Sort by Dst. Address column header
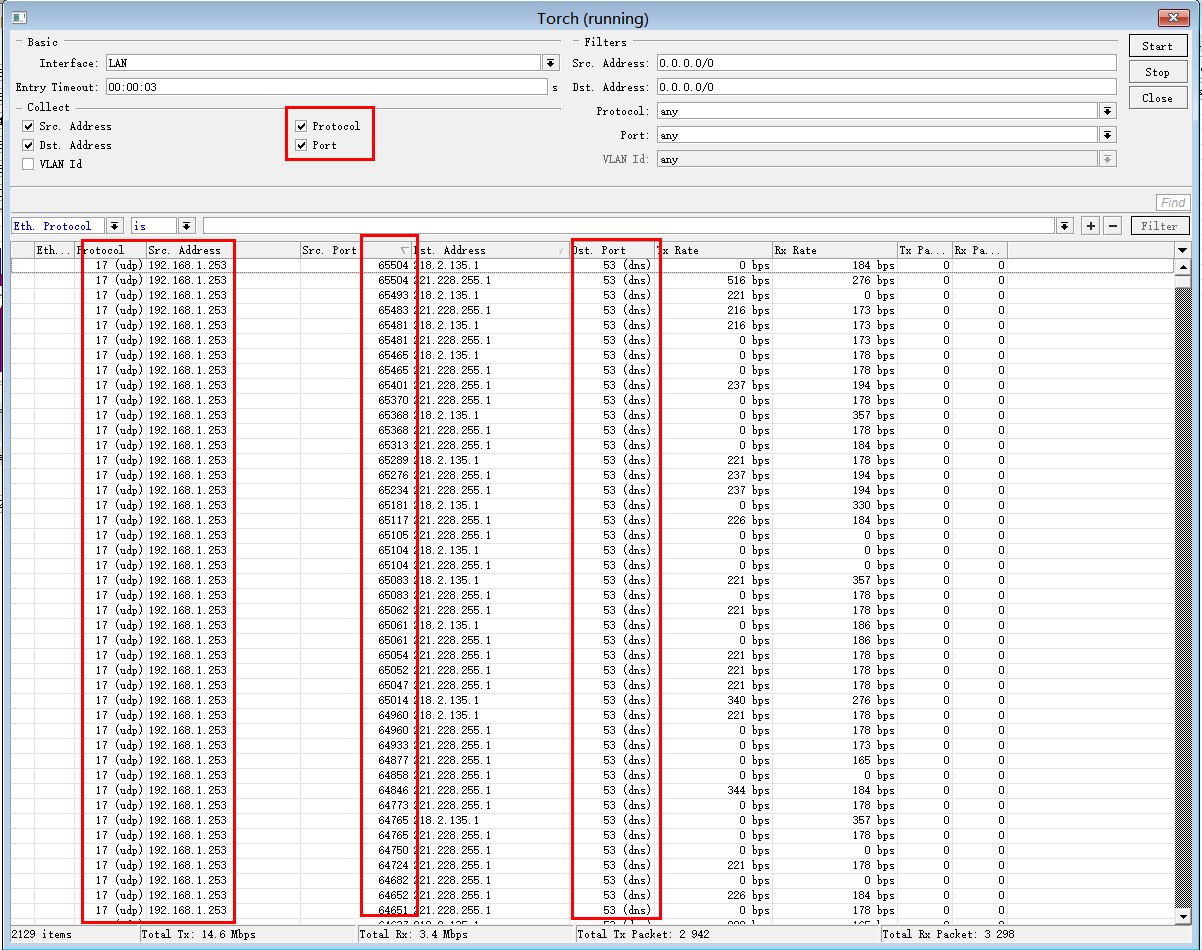Screen dimensions: 1202x950 coord(490,250)
